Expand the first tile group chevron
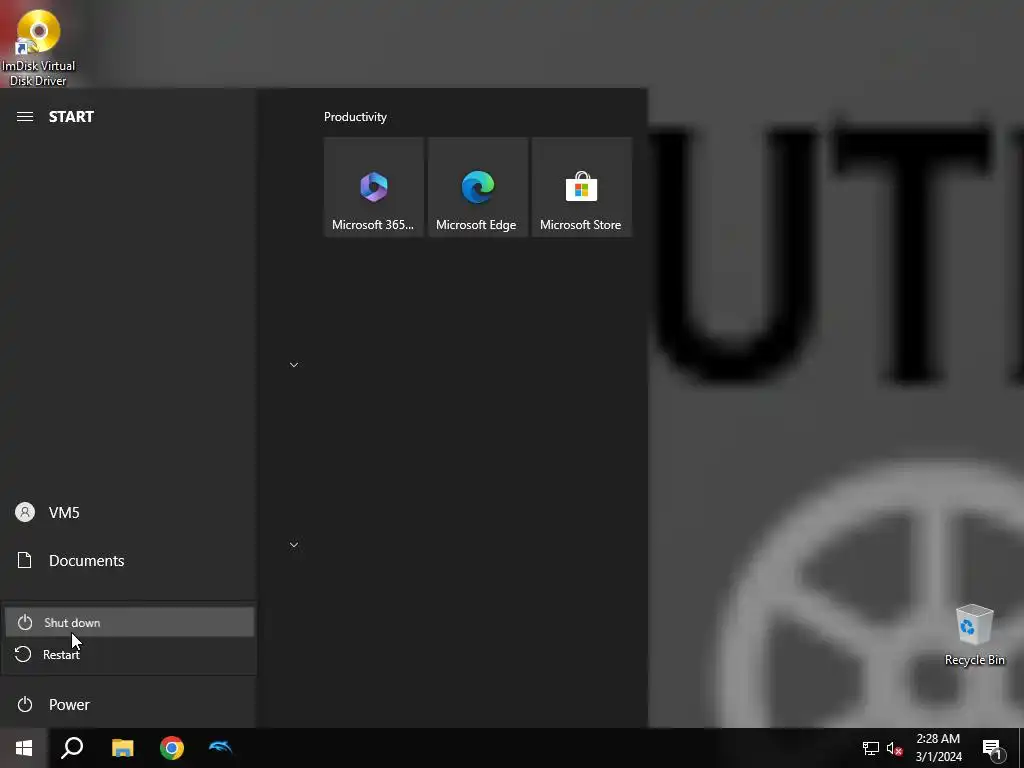Screen dimensions: 1024x768 [294, 365]
